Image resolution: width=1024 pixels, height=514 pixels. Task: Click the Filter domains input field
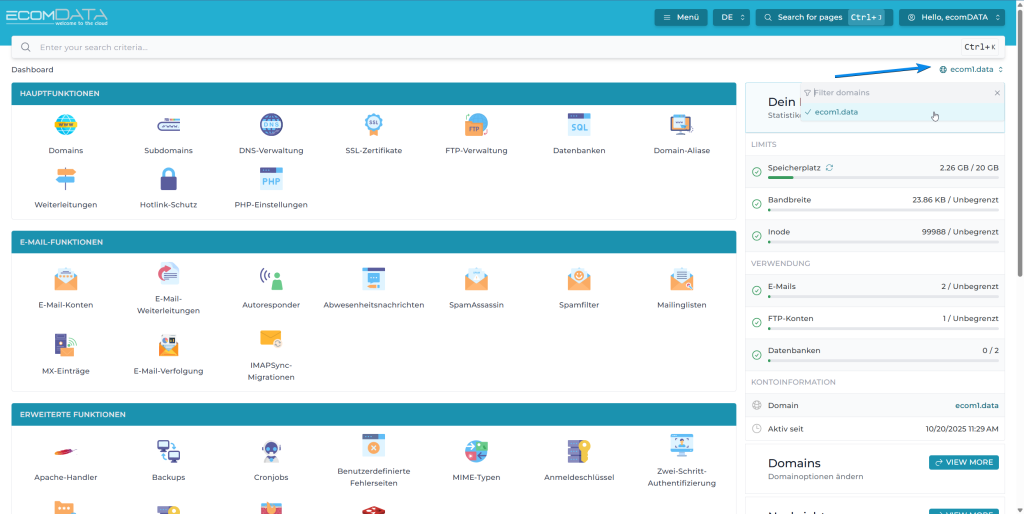pyautogui.click(x=898, y=92)
